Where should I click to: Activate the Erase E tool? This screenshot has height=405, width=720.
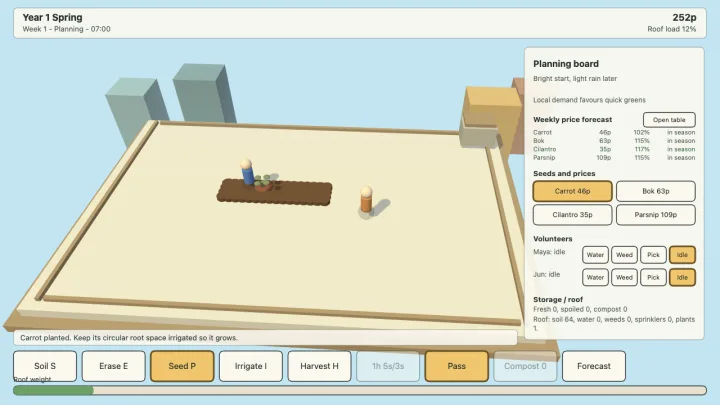point(113,366)
